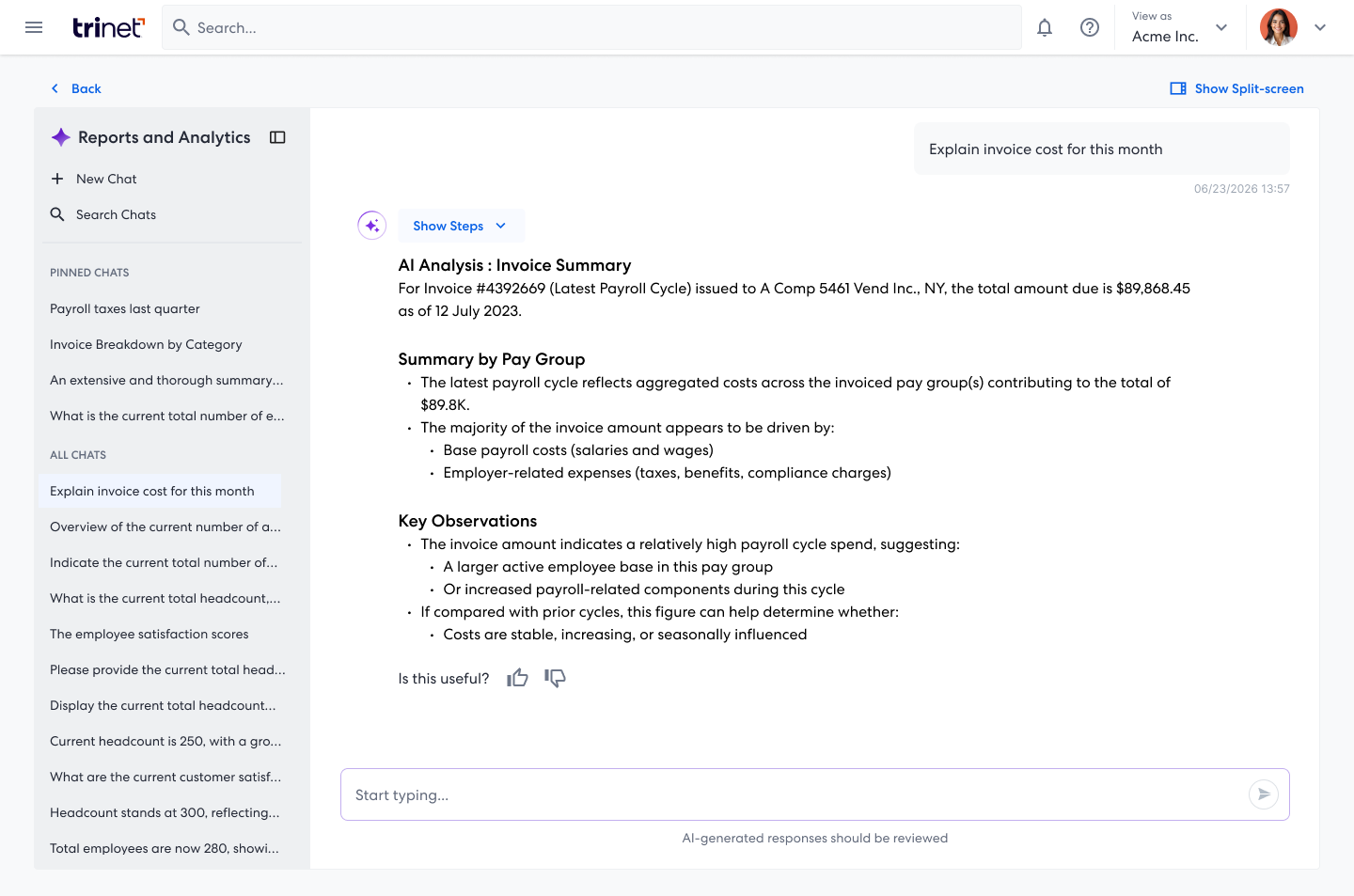
Task: Click the Reports and Analytics sparkle icon
Action: [x=61, y=137]
